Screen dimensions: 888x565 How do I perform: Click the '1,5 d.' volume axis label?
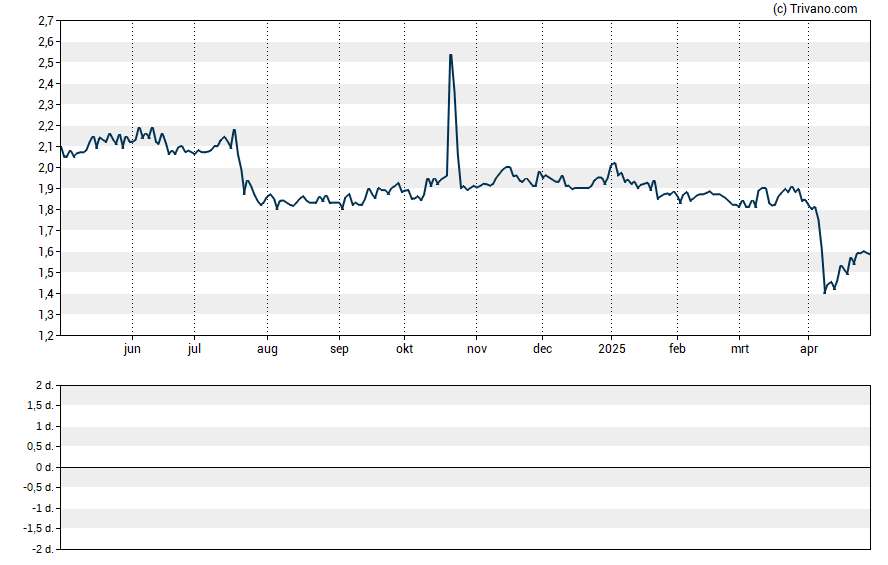(40, 405)
